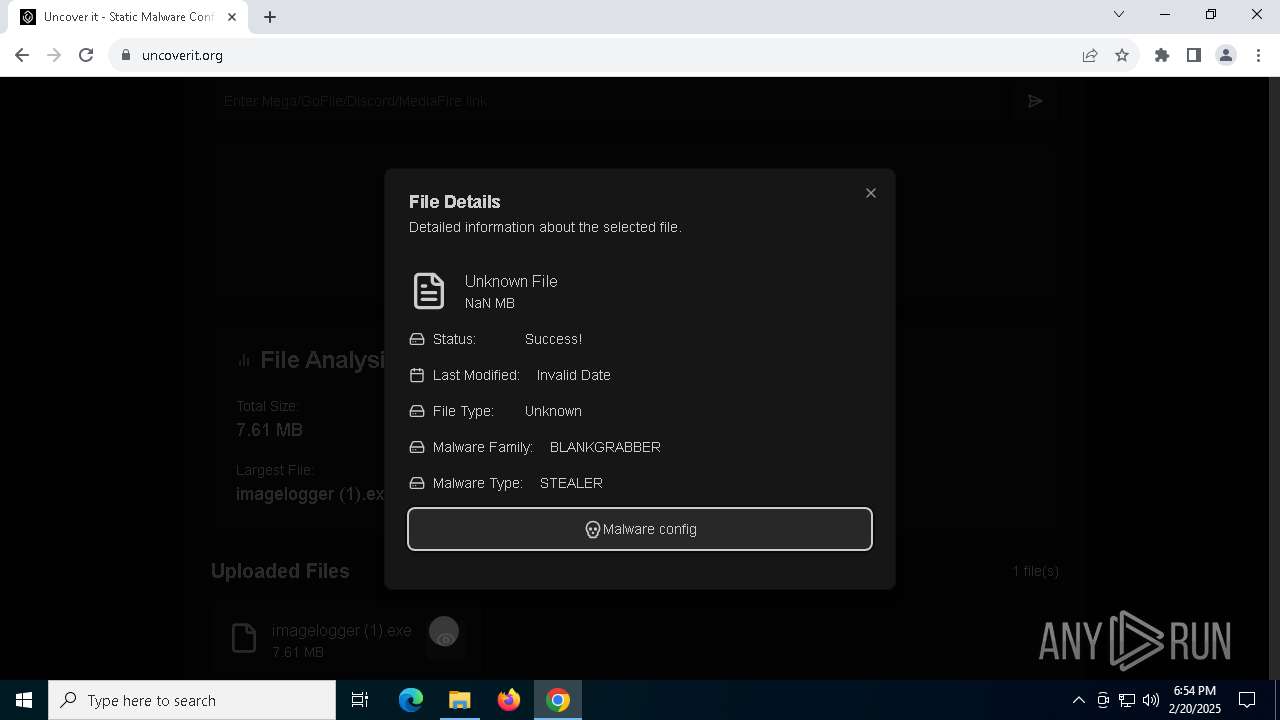1280x720 pixels.
Task: Open the Chrome profile avatar
Action: 1226,55
